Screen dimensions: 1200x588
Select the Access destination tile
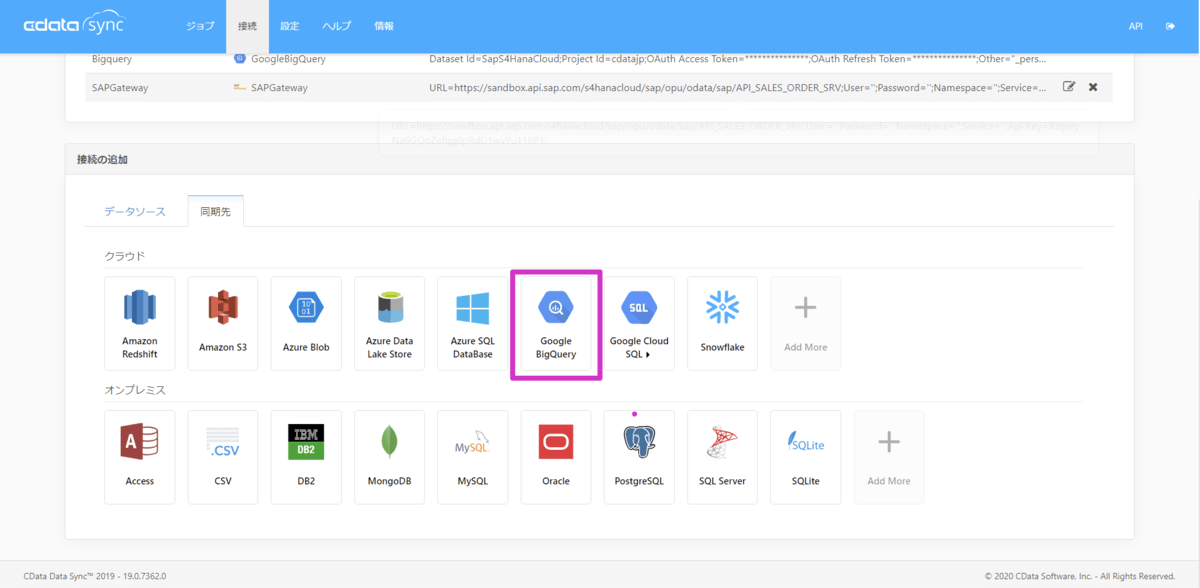(140, 457)
